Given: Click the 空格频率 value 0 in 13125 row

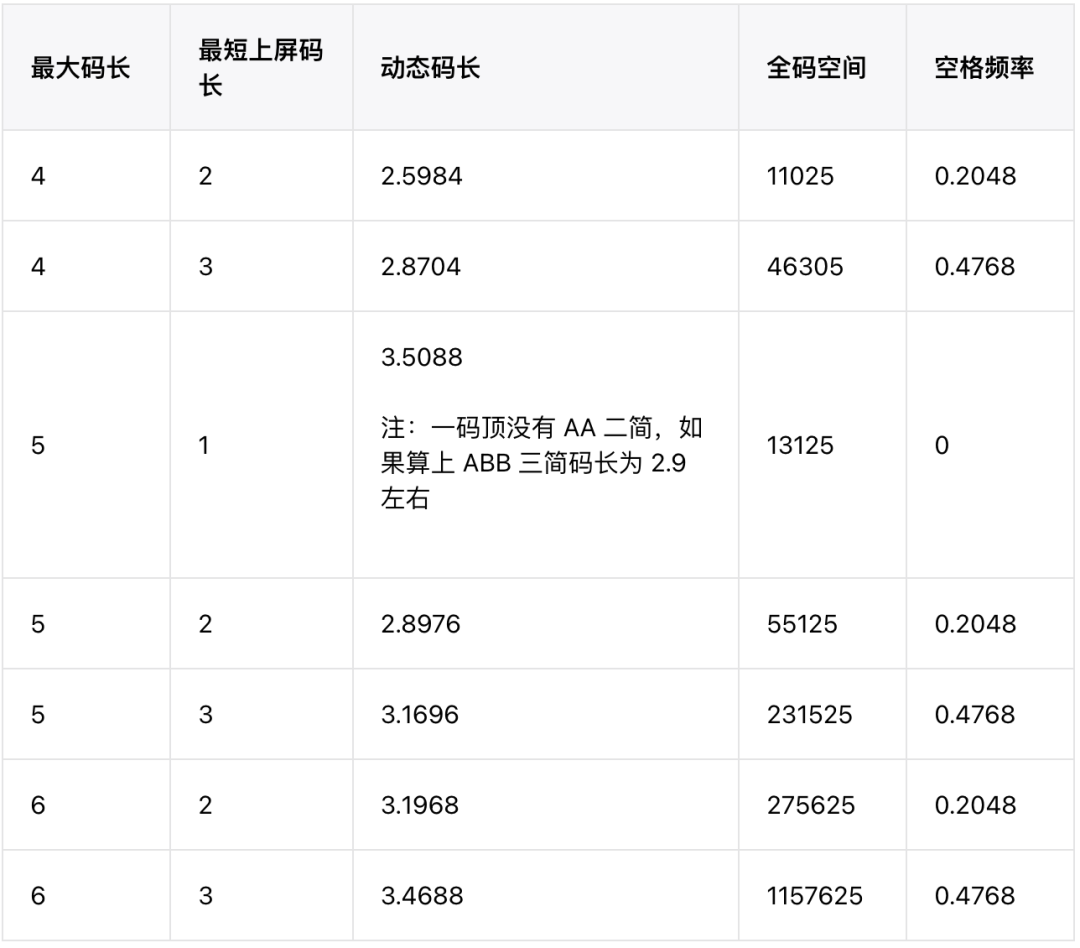Looking at the screenshot, I should (x=942, y=446).
